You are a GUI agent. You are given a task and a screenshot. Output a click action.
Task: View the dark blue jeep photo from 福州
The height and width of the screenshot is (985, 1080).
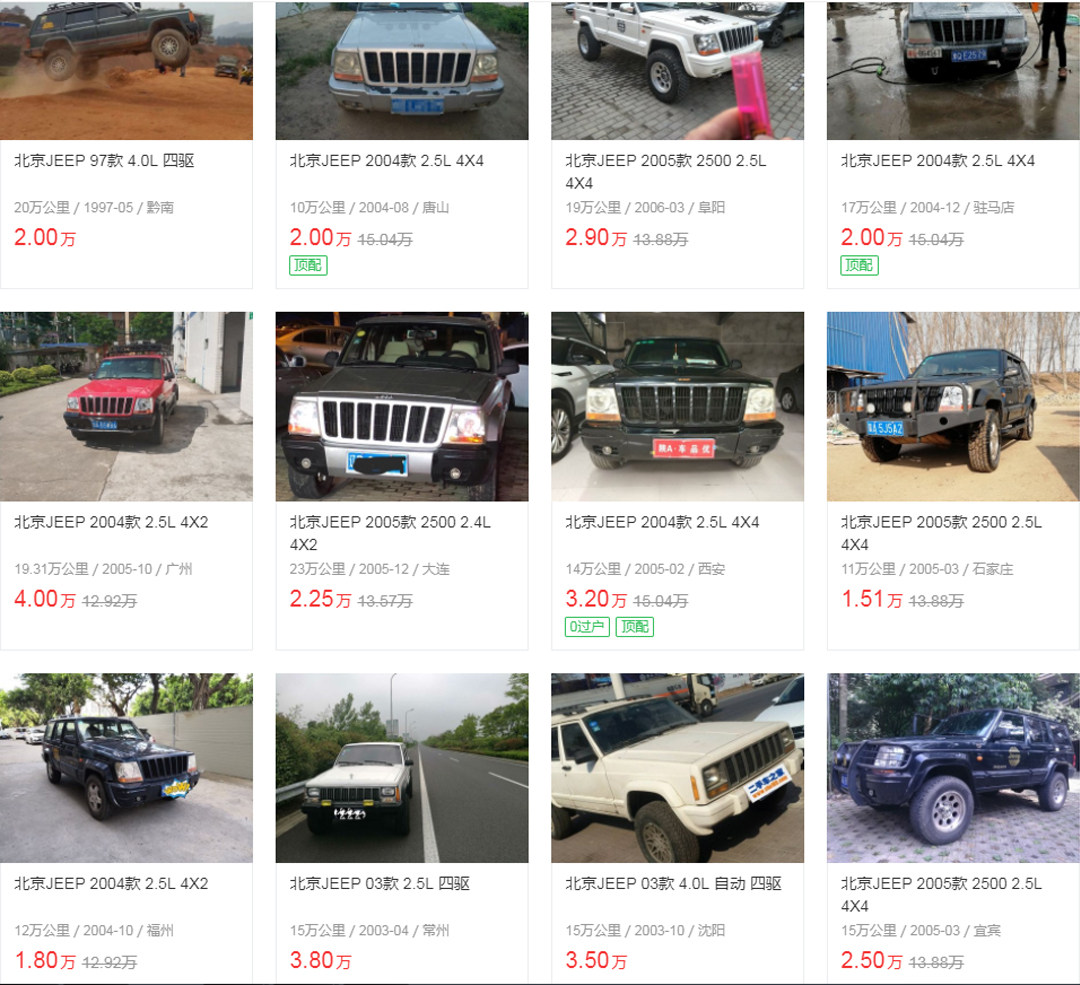point(126,768)
